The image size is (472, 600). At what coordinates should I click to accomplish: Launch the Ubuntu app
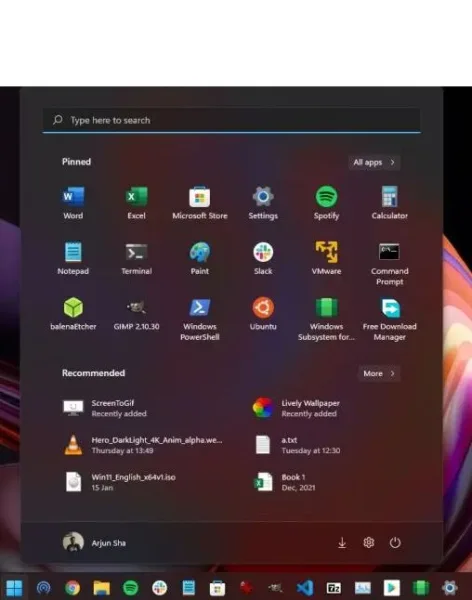[x=263, y=314]
